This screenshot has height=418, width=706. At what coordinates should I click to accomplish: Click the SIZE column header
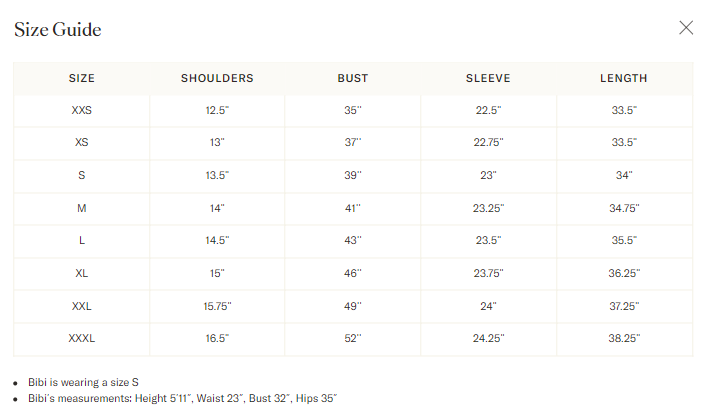[x=81, y=78]
